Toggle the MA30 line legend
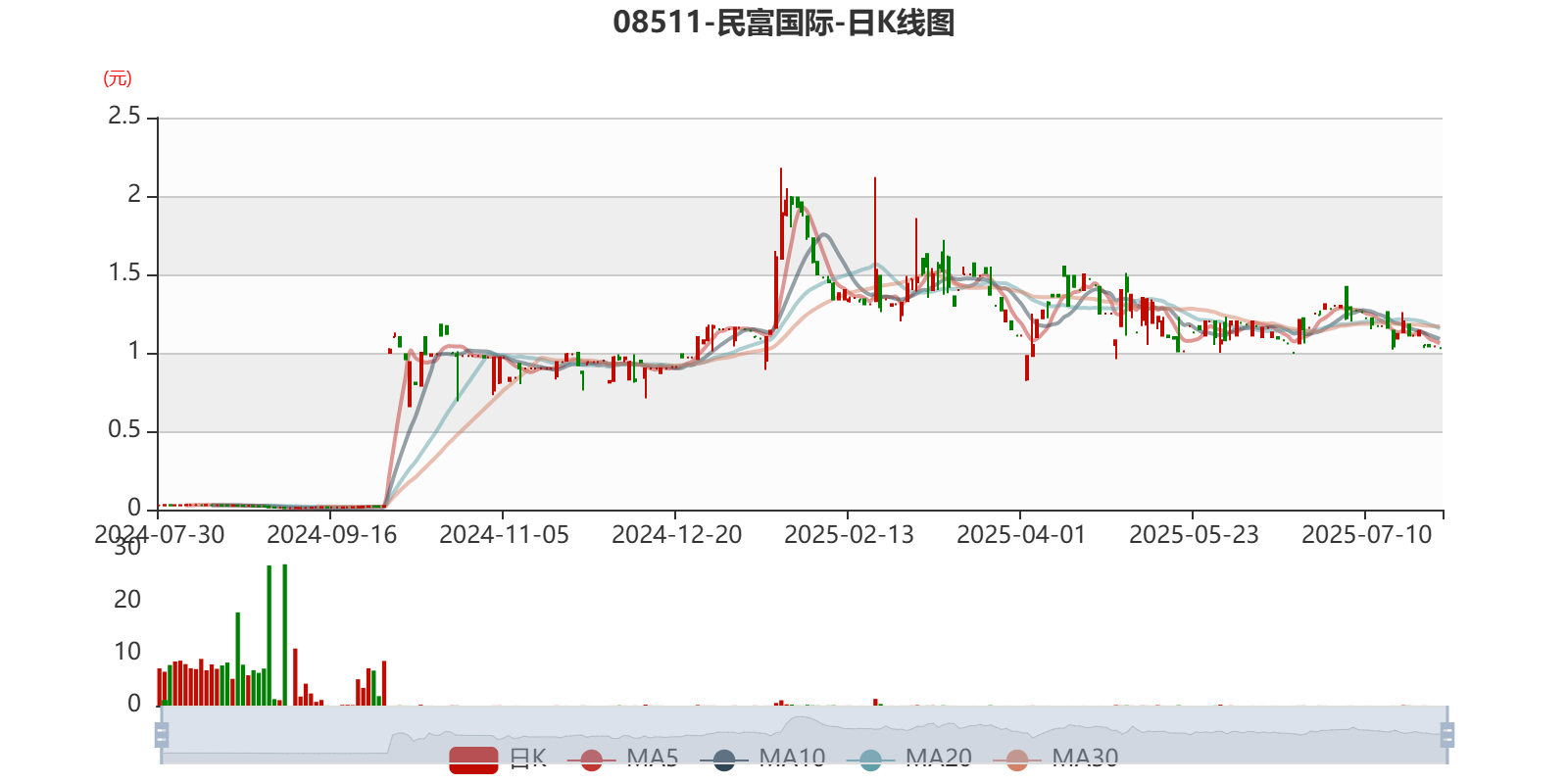The image size is (1568, 784). (x=1055, y=759)
